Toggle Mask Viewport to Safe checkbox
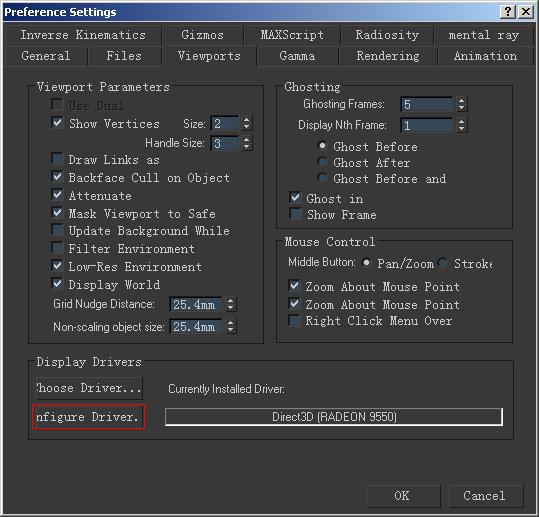This screenshot has height=517, width=539. [x=57, y=212]
